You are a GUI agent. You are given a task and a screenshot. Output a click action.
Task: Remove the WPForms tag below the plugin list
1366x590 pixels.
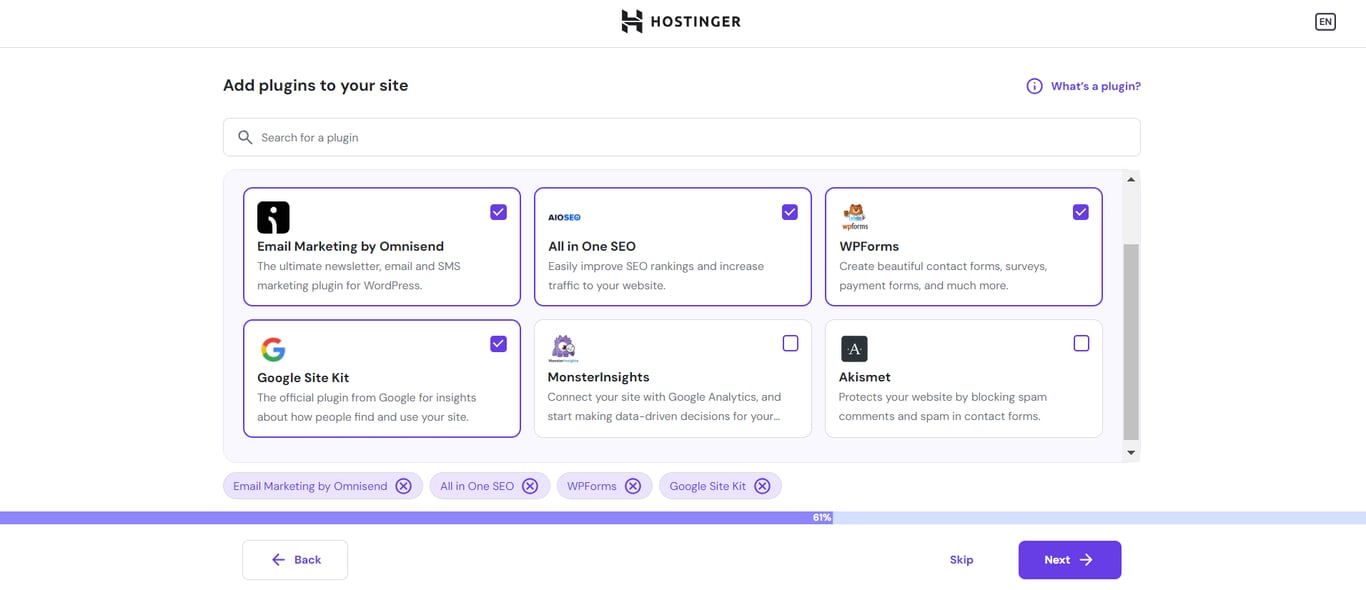633,485
